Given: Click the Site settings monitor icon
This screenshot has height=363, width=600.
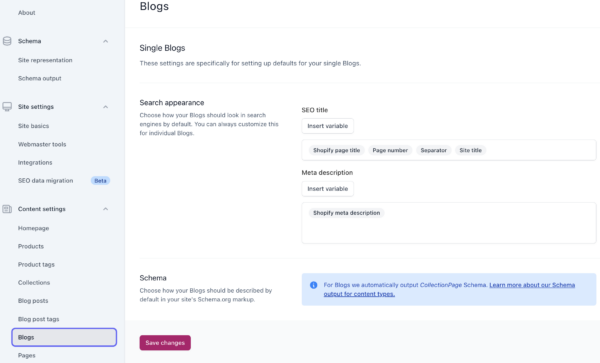Looking at the screenshot, I should (x=7, y=107).
